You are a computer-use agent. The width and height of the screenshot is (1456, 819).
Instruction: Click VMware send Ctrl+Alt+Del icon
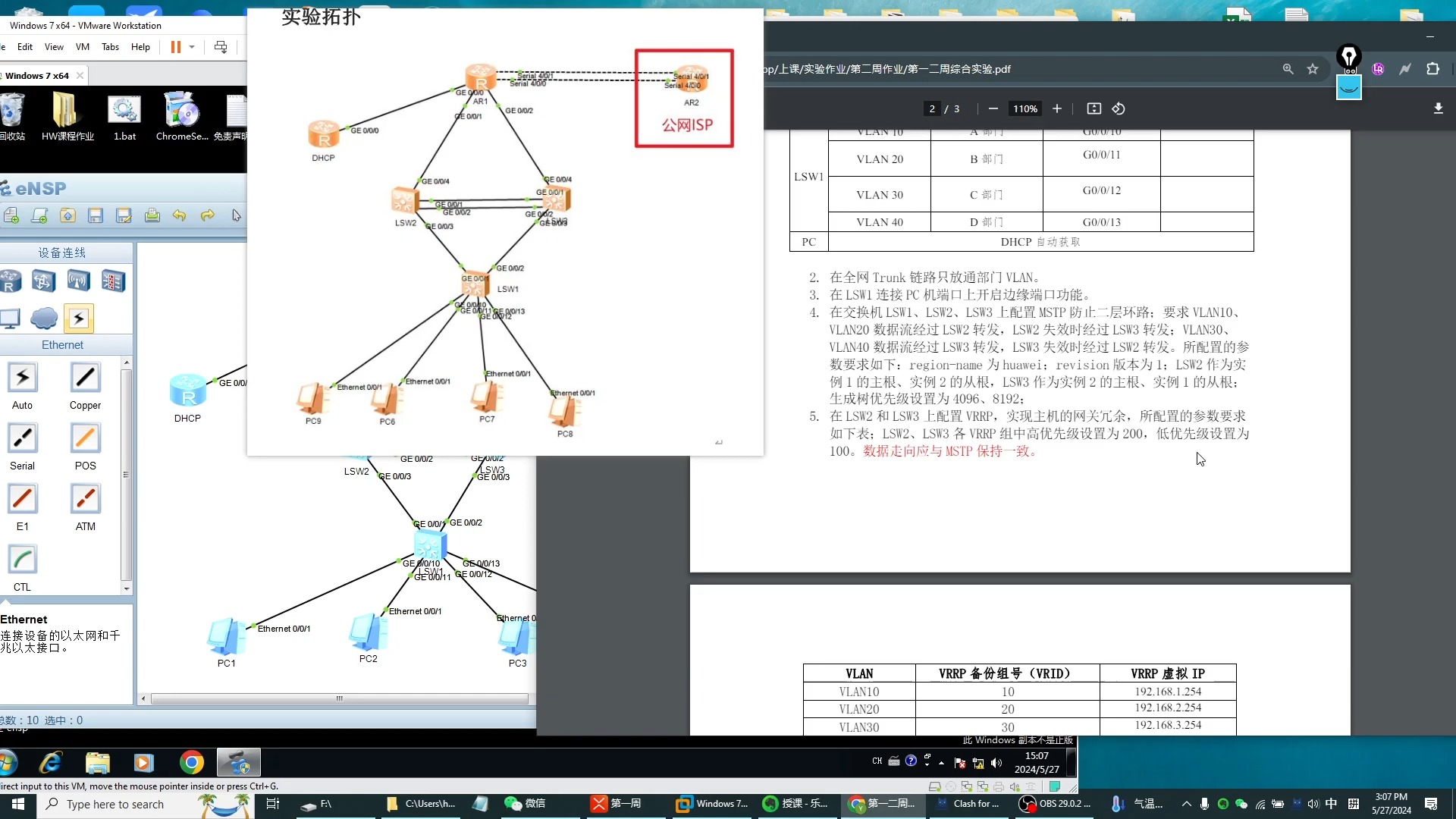[x=221, y=47]
